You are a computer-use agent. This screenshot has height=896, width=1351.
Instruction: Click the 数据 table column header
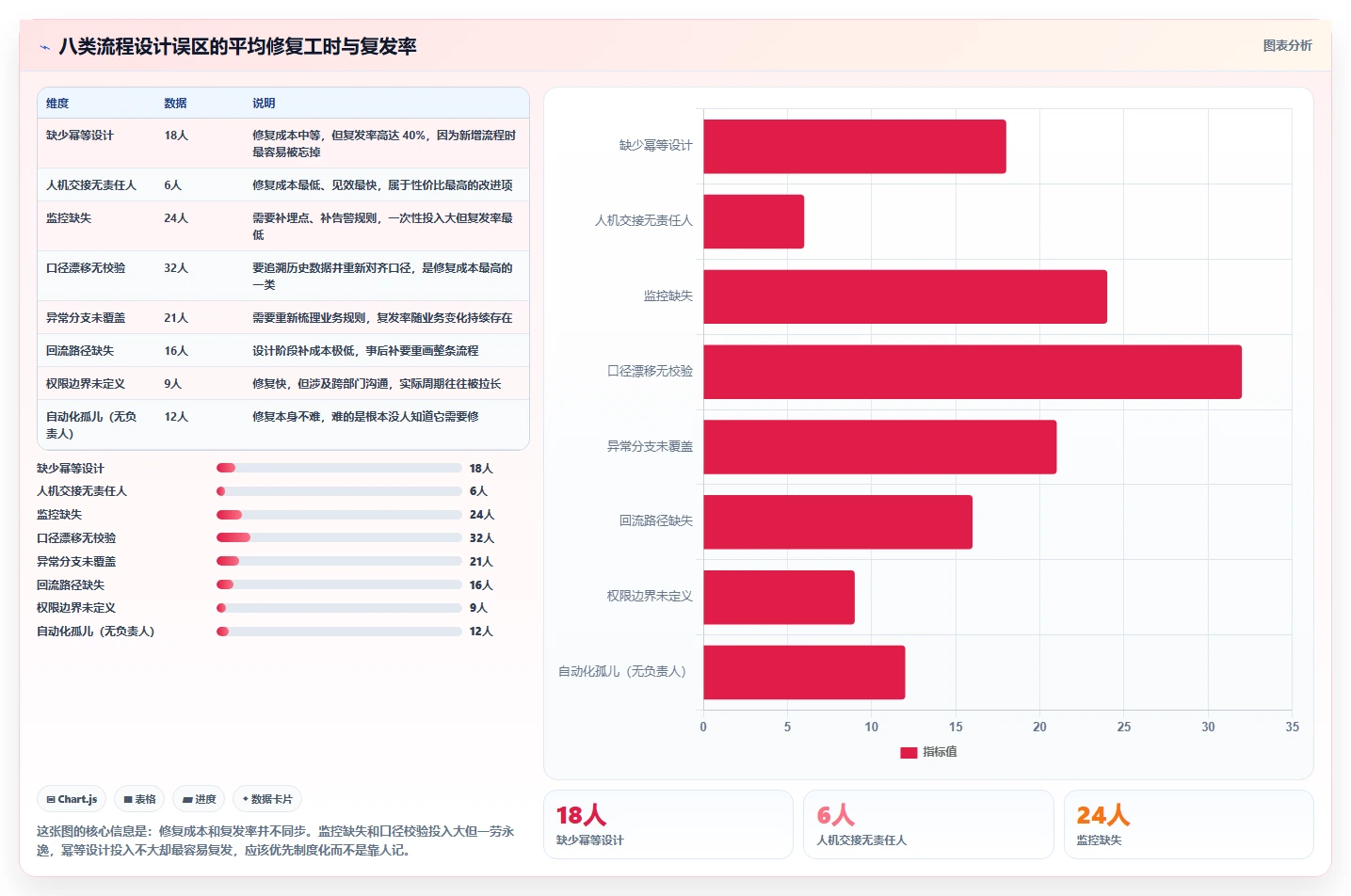pyautogui.click(x=175, y=104)
